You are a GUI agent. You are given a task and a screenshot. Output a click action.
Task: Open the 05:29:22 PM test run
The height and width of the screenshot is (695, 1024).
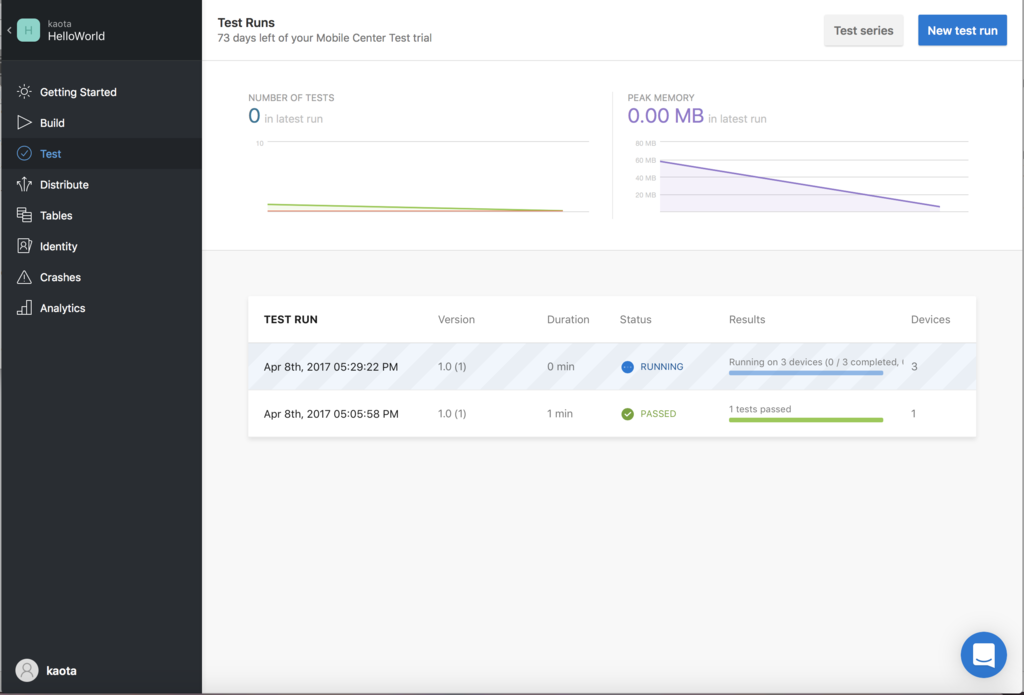pos(612,366)
